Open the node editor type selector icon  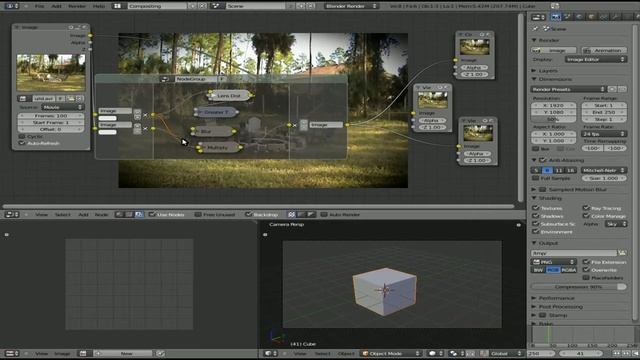tap(12, 214)
